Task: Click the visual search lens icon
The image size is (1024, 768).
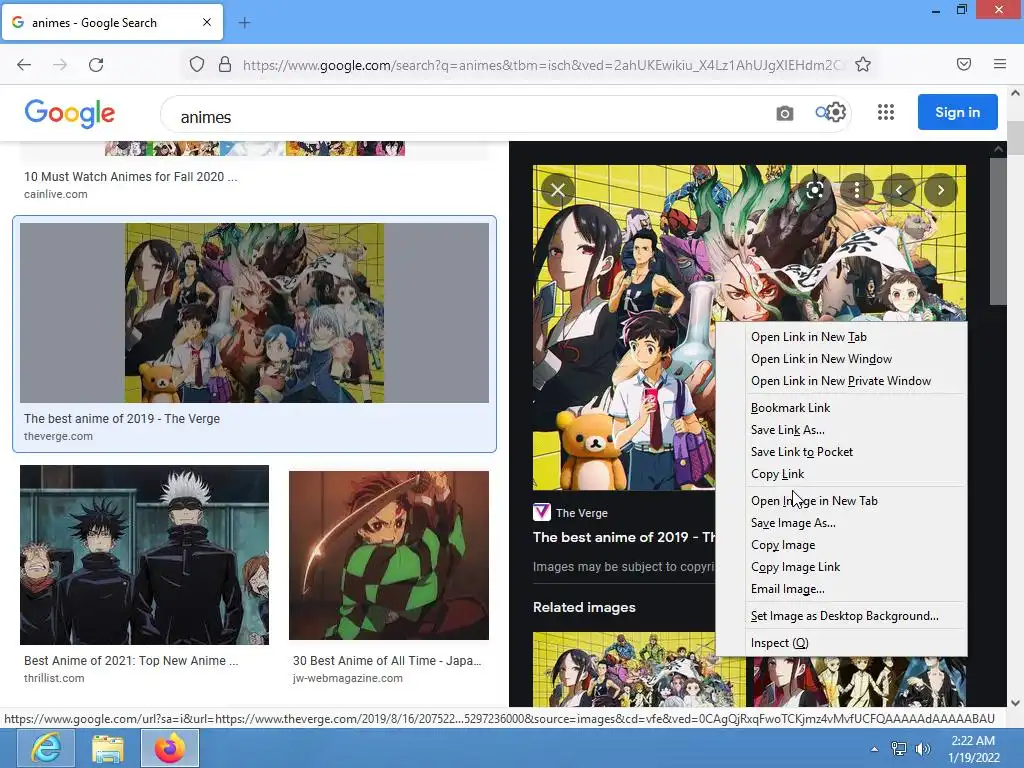Action: 814,190
